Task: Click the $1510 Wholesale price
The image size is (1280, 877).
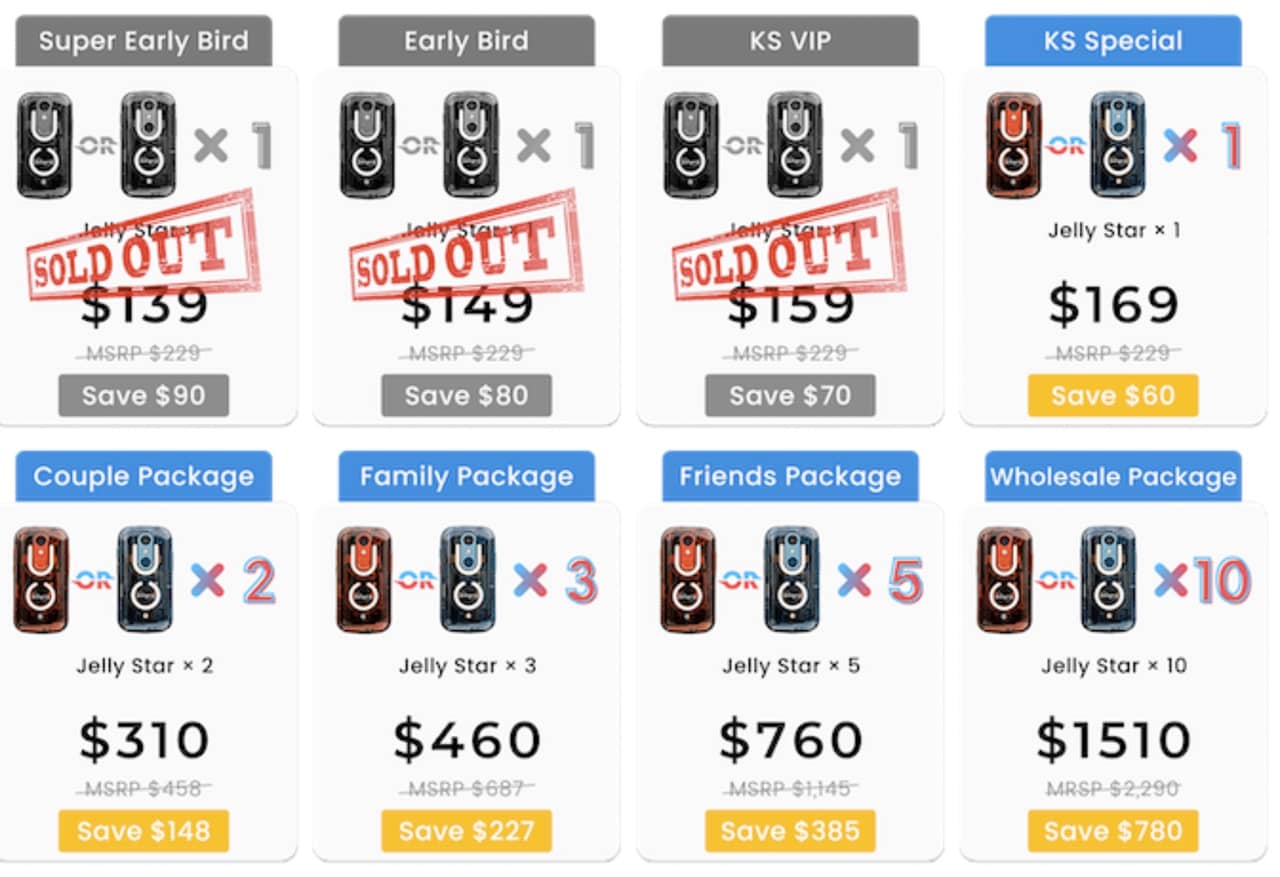Action: [1113, 740]
